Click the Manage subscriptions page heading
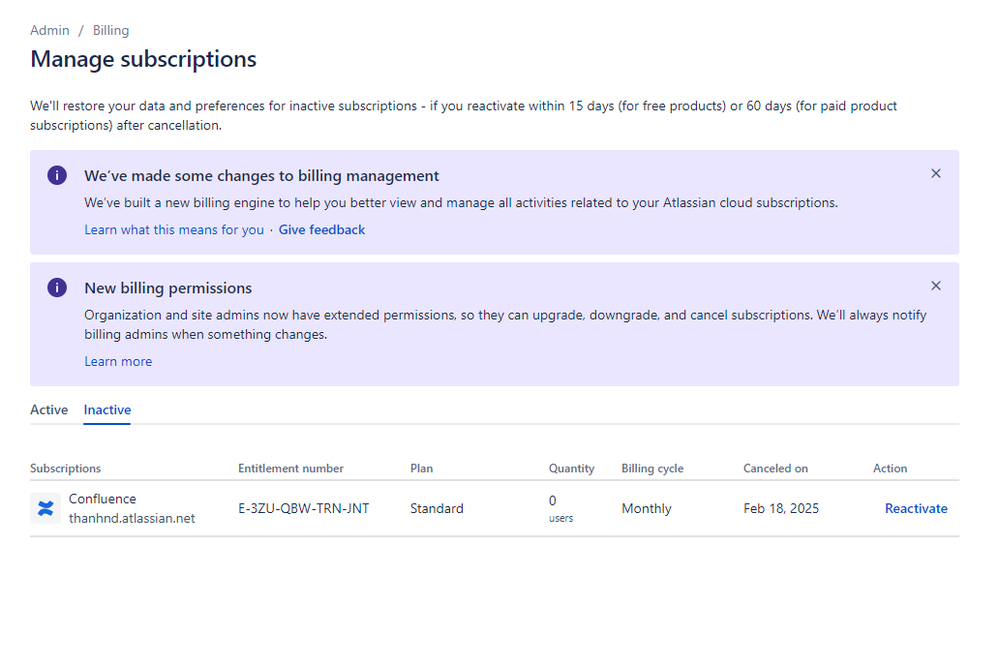Viewport: 999px width, 666px height. click(x=143, y=59)
